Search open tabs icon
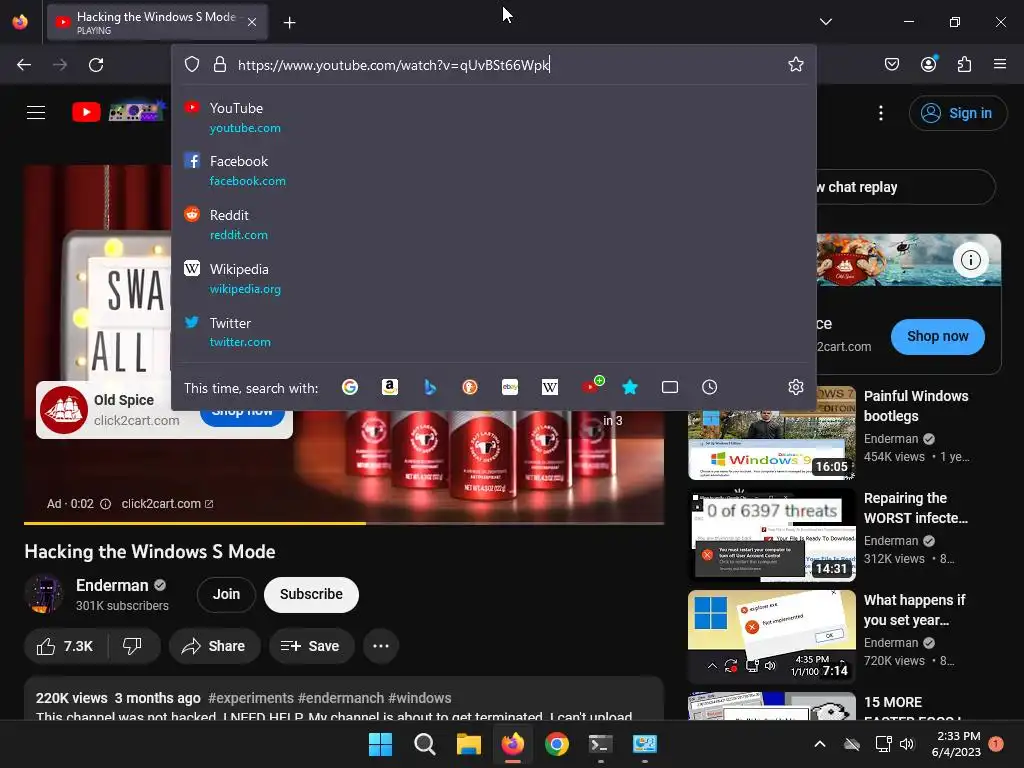This screenshot has width=1024, height=768. tap(670, 387)
